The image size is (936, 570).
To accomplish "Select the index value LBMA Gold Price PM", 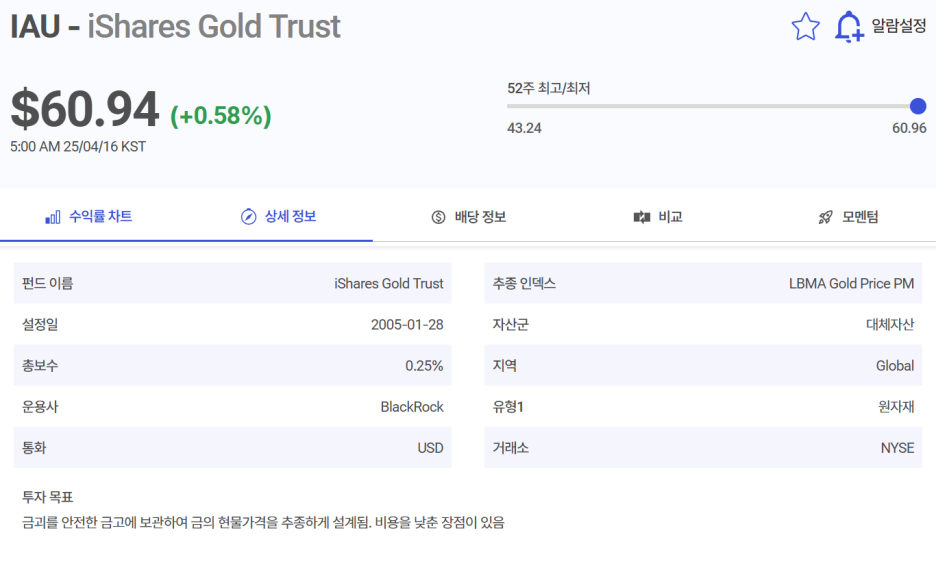I will (x=851, y=284).
